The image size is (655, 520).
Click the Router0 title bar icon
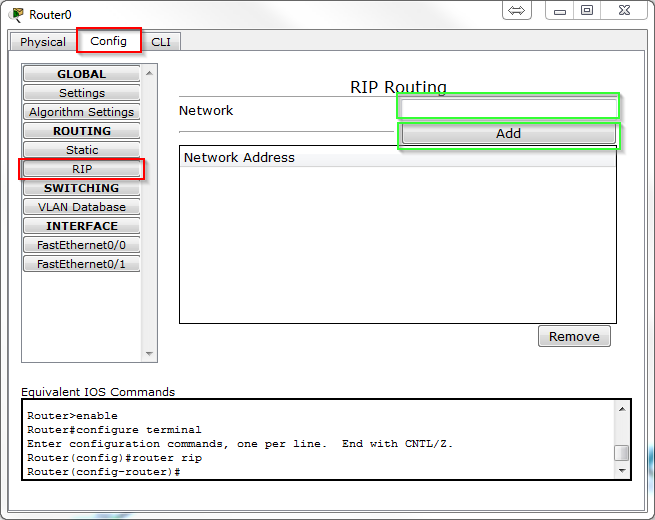point(16,14)
